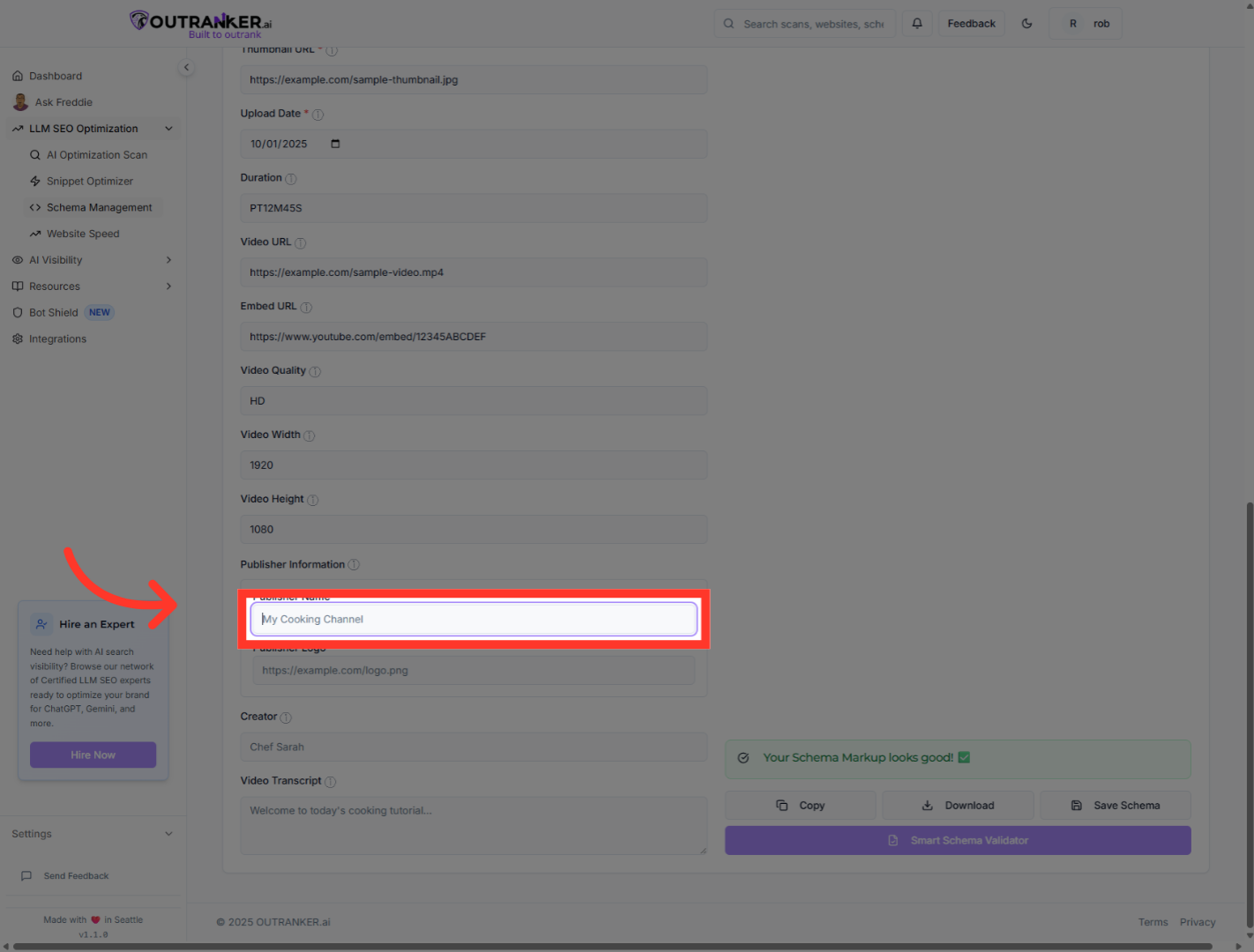Click the Smart Schema Validator button
The width and height of the screenshot is (1254, 952).
958,840
